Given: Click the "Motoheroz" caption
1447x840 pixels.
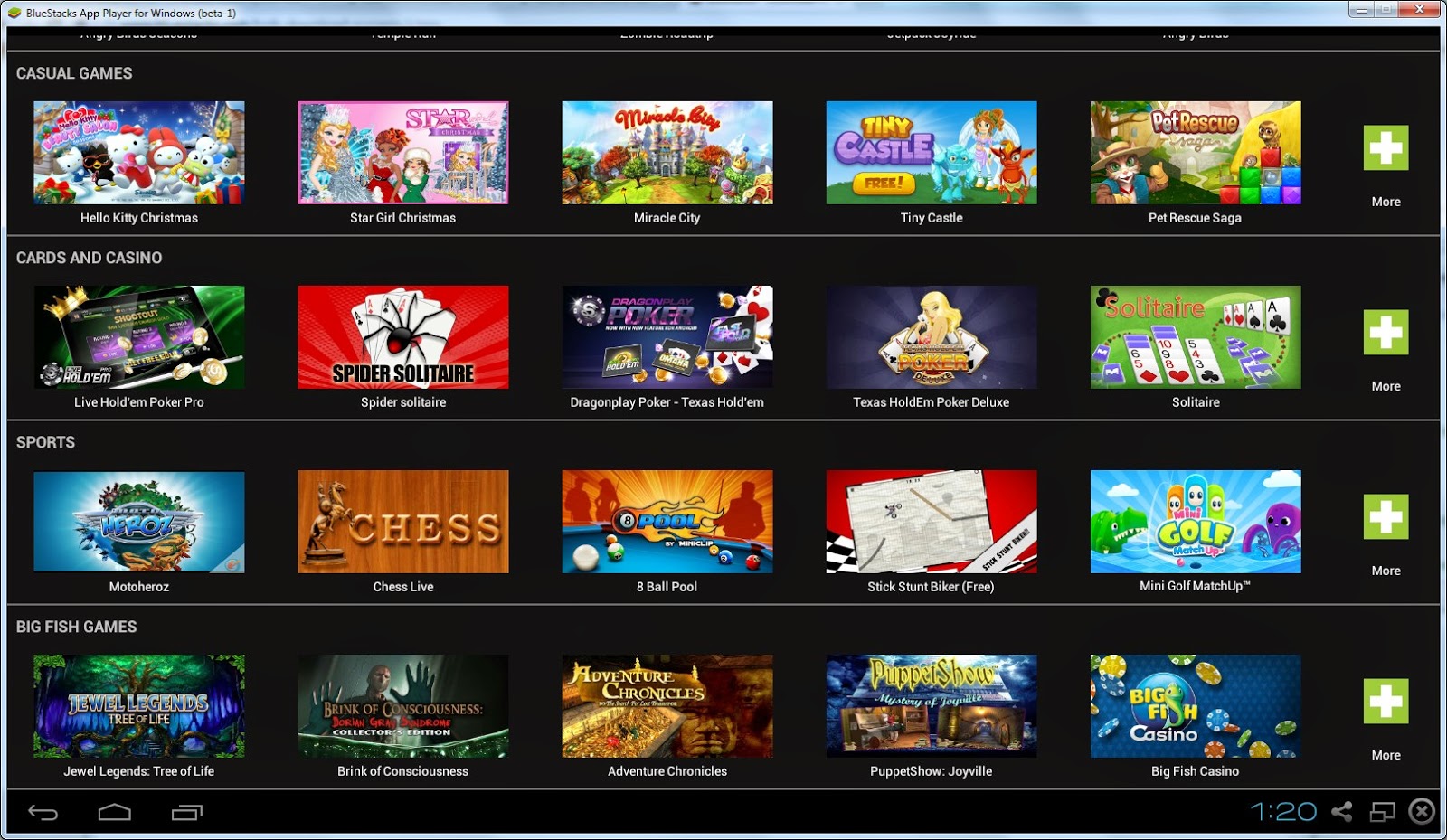Looking at the screenshot, I should point(139,587).
